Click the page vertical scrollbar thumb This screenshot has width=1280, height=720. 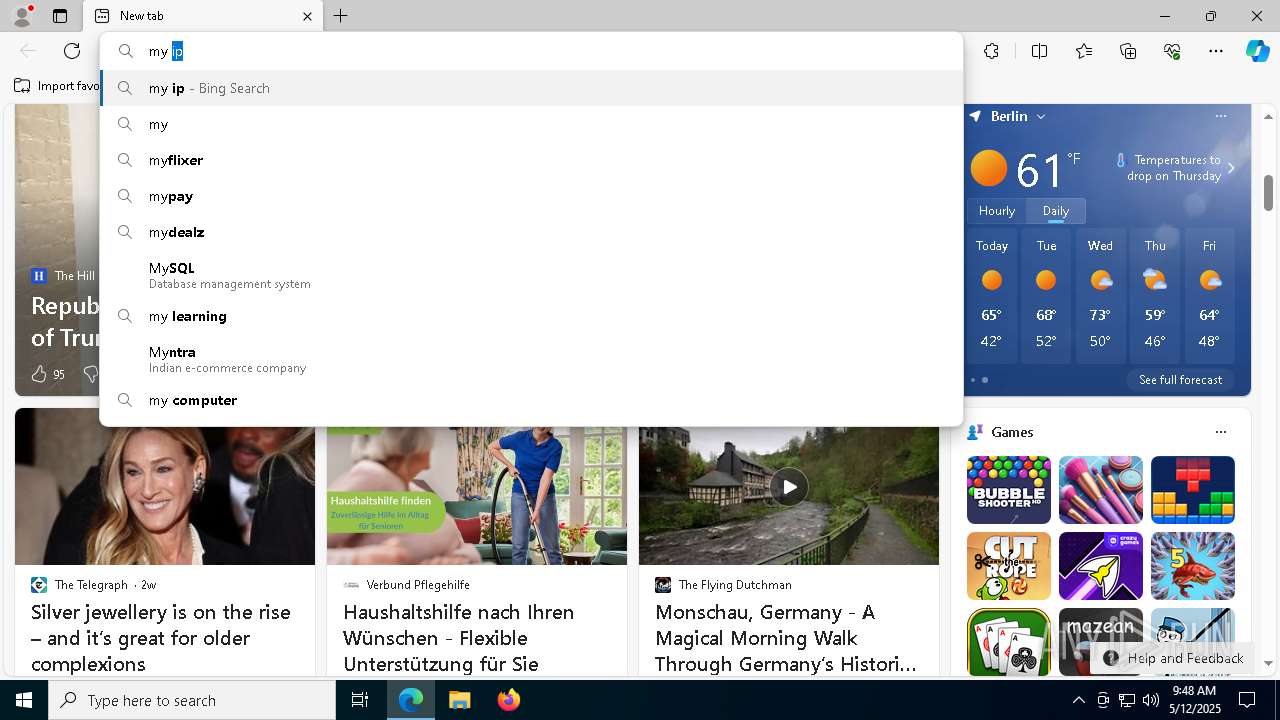coord(1268,192)
